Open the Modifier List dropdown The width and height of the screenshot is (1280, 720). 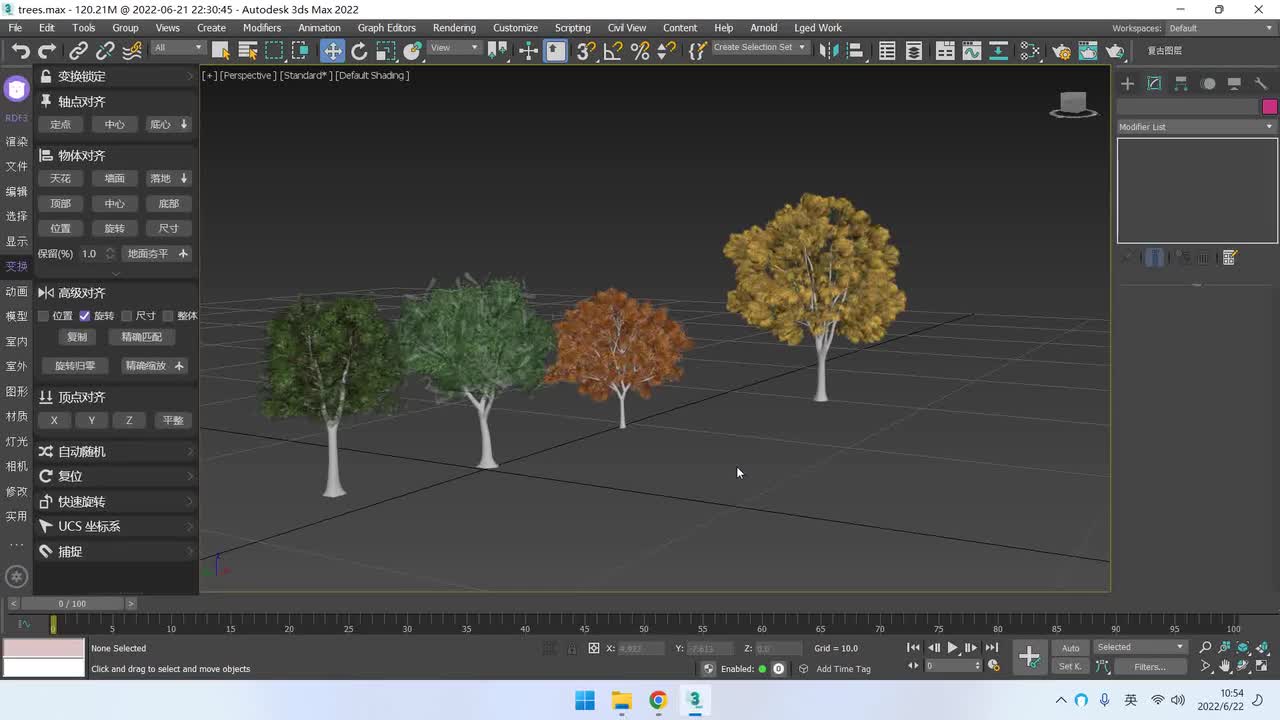click(x=1196, y=127)
